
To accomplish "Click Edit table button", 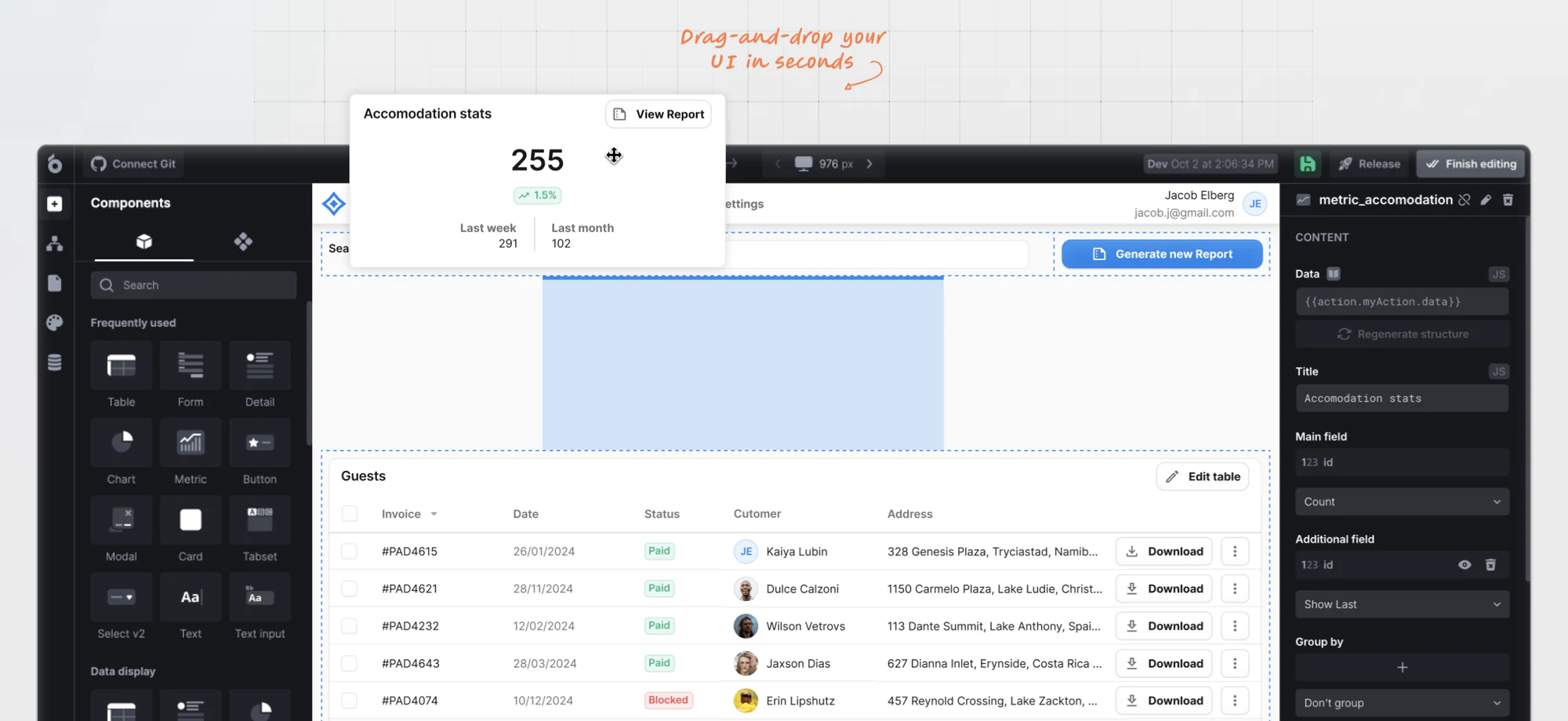I will point(1203,476).
